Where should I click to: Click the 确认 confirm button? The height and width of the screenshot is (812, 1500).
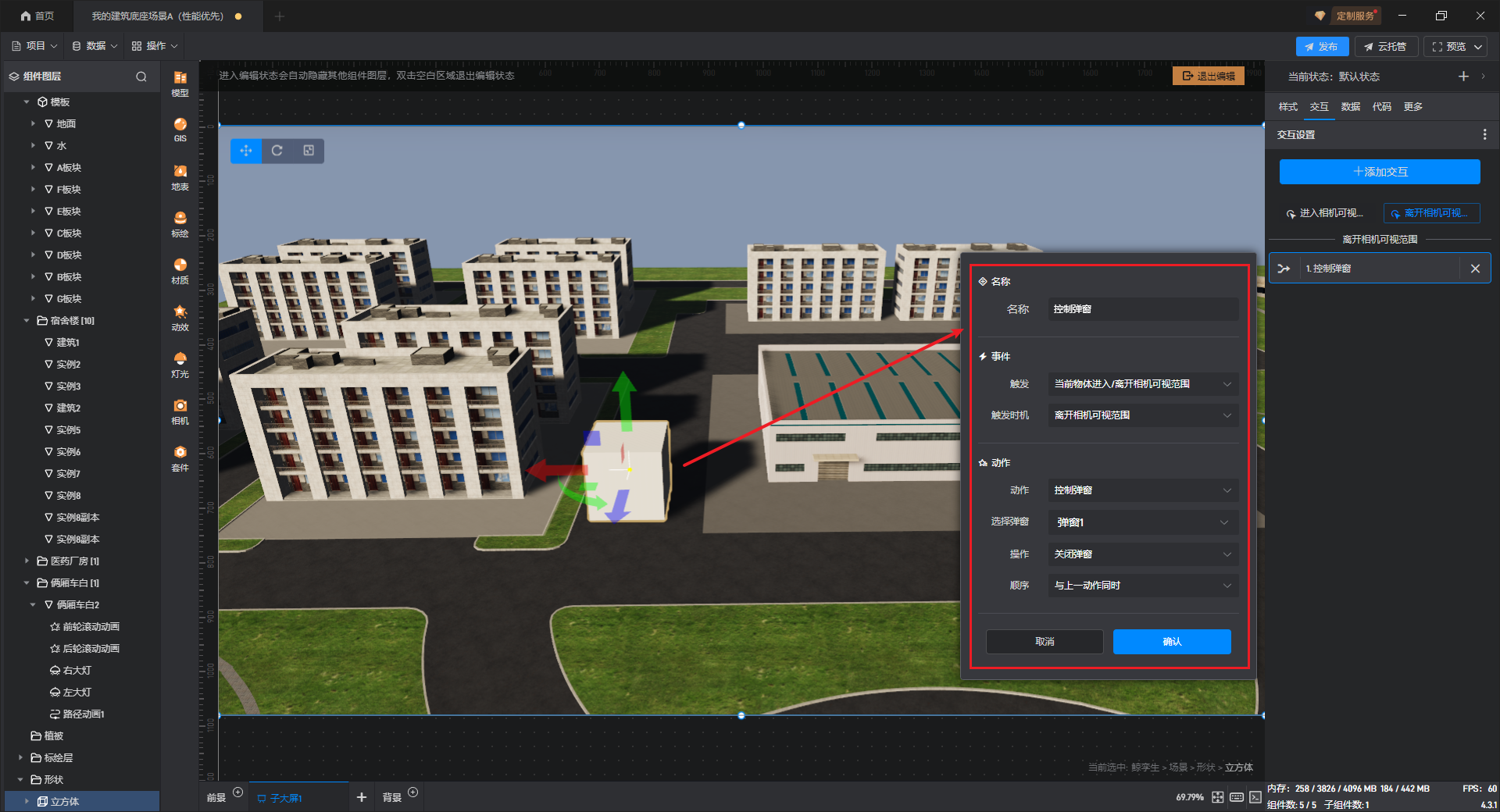[1171, 642]
